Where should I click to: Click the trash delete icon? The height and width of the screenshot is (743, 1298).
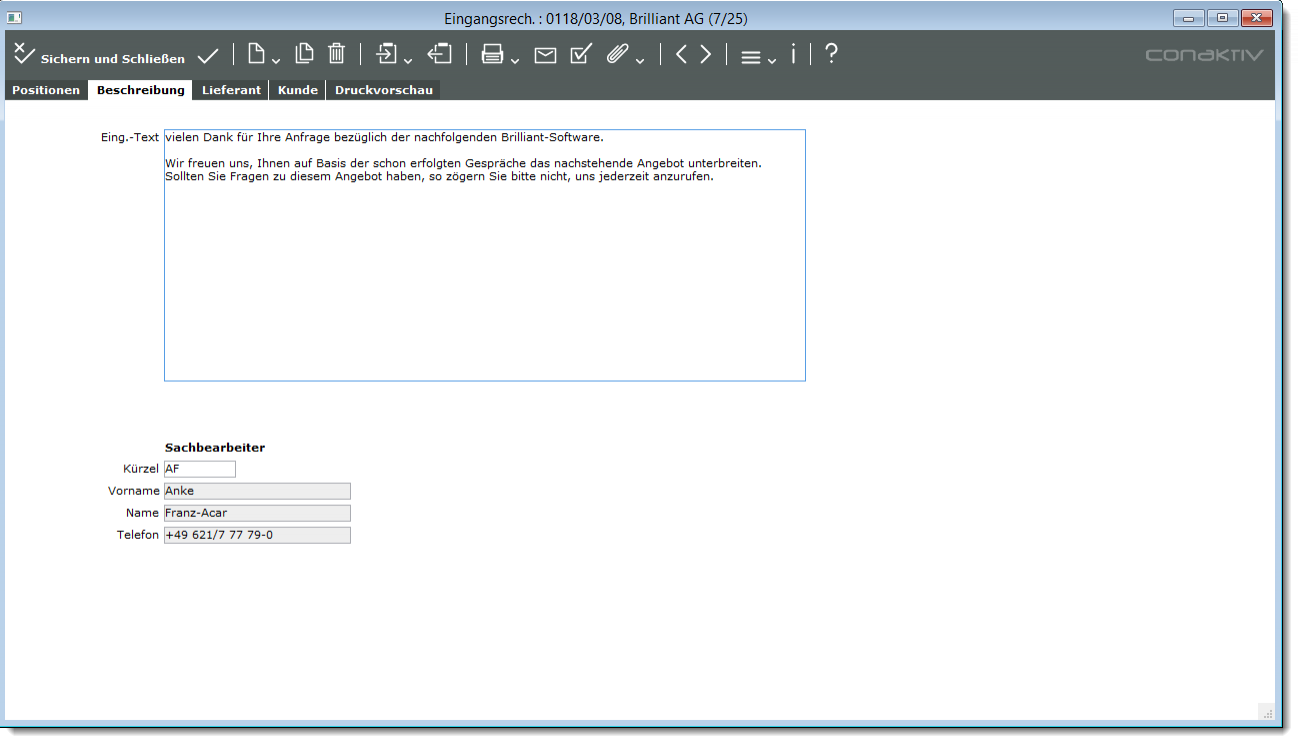(x=337, y=55)
